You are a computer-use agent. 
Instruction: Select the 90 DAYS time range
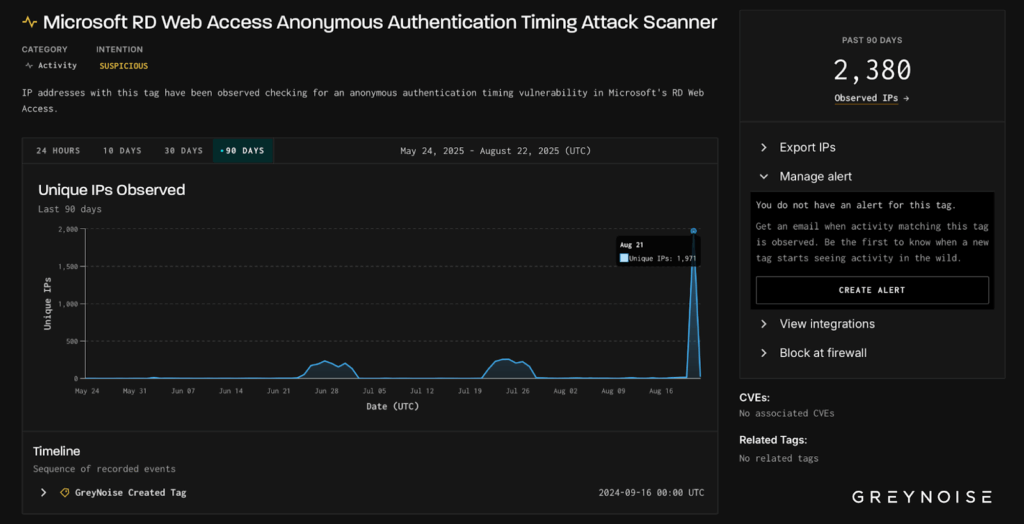point(243,151)
